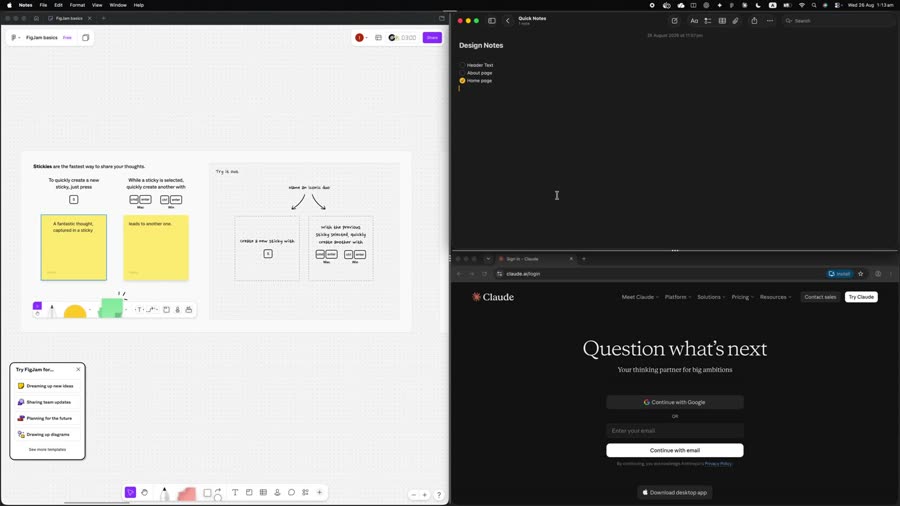Click the Try Claude button
The height and width of the screenshot is (506, 900).
tap(861, 297)
